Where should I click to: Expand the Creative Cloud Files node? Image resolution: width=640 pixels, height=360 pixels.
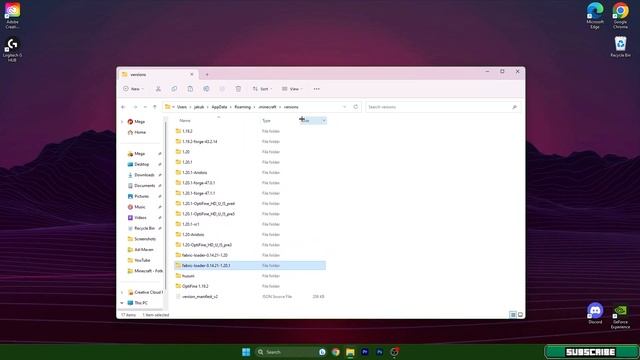[122, 292]
